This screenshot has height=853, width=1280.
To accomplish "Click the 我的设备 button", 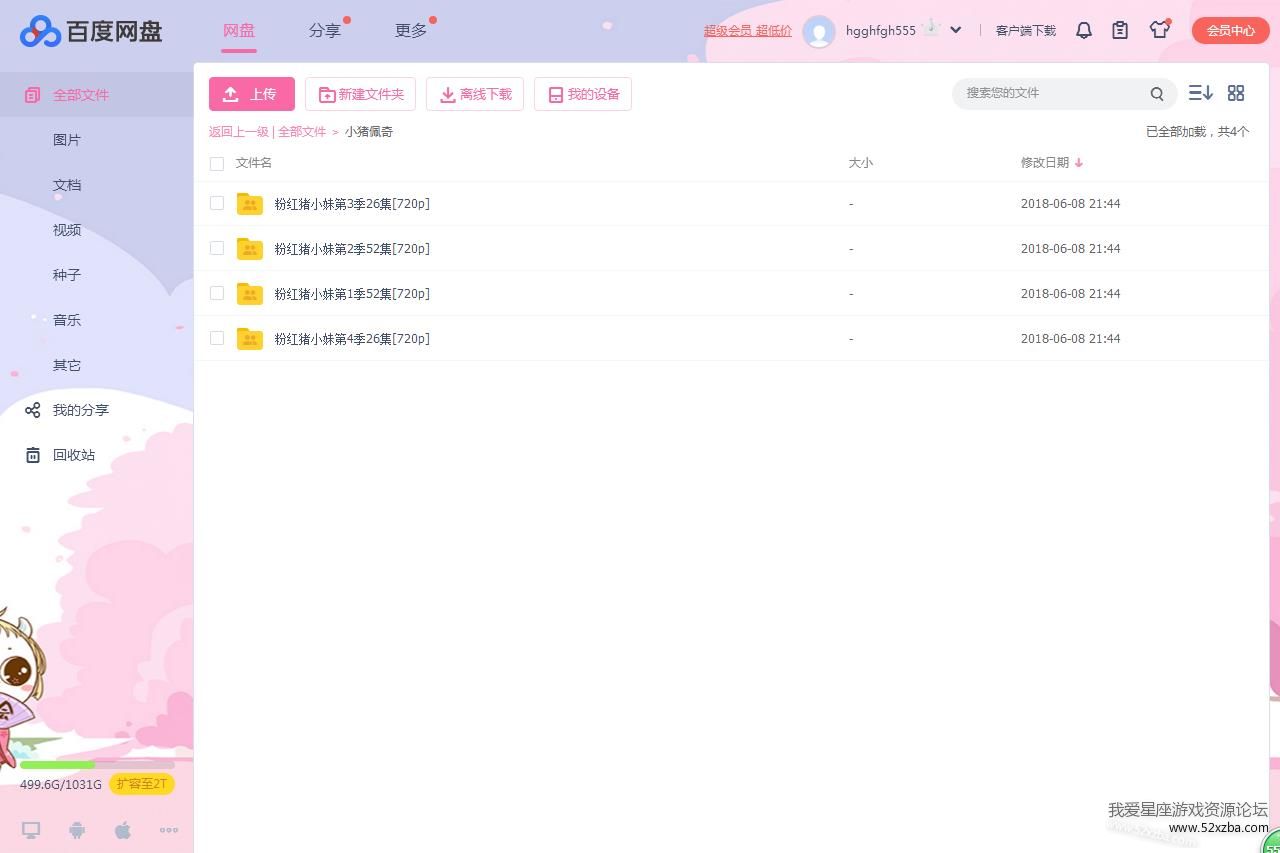I will click(x=583, y=94).
